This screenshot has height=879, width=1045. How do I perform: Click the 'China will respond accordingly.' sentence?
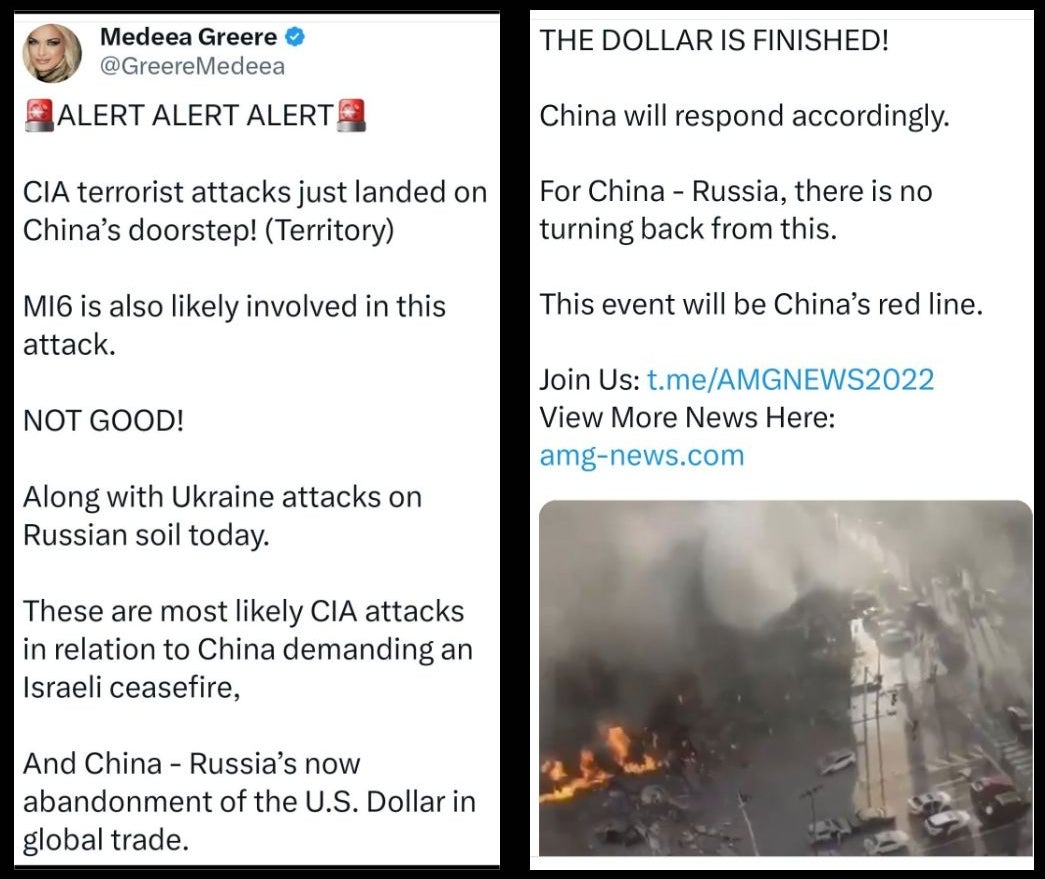pos(744,117)
